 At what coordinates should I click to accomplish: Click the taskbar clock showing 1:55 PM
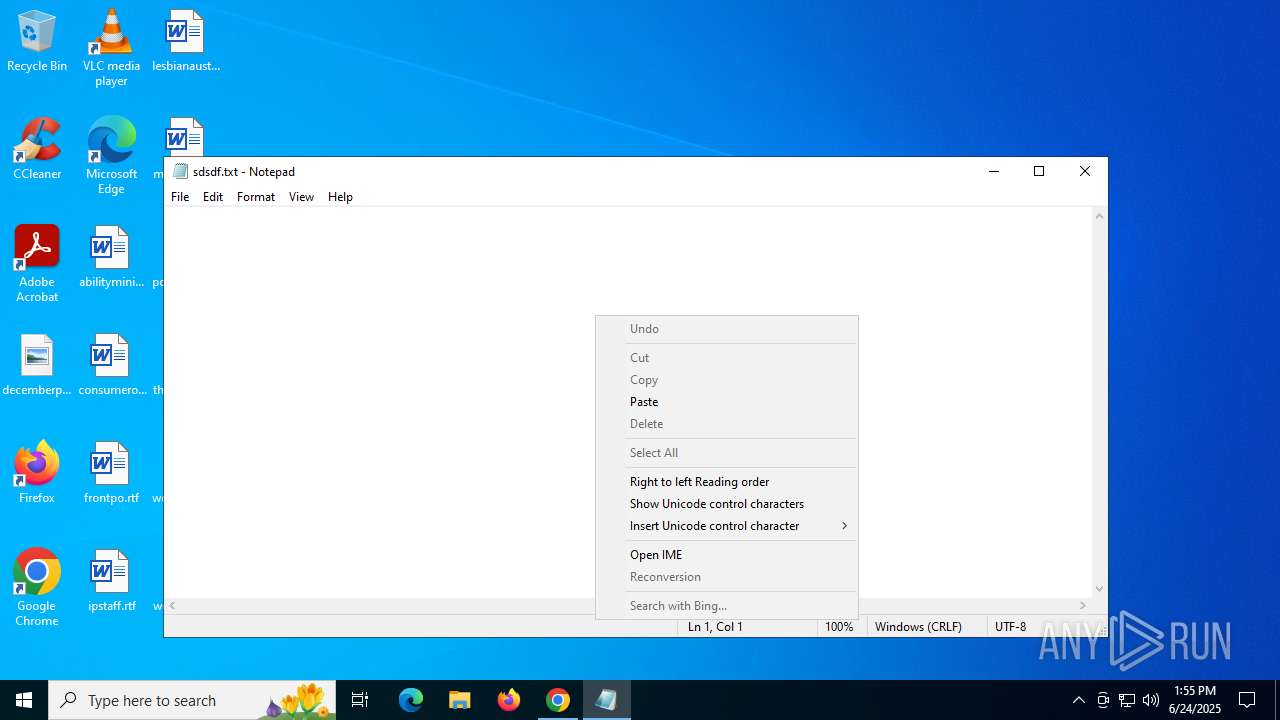[x=1195, y=700]
